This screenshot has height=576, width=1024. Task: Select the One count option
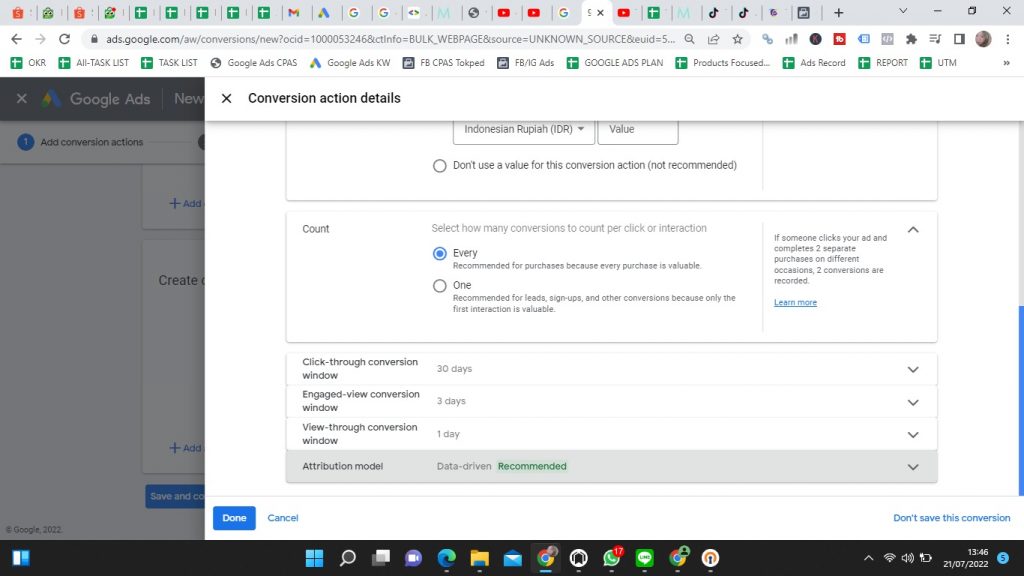(440, 286)
